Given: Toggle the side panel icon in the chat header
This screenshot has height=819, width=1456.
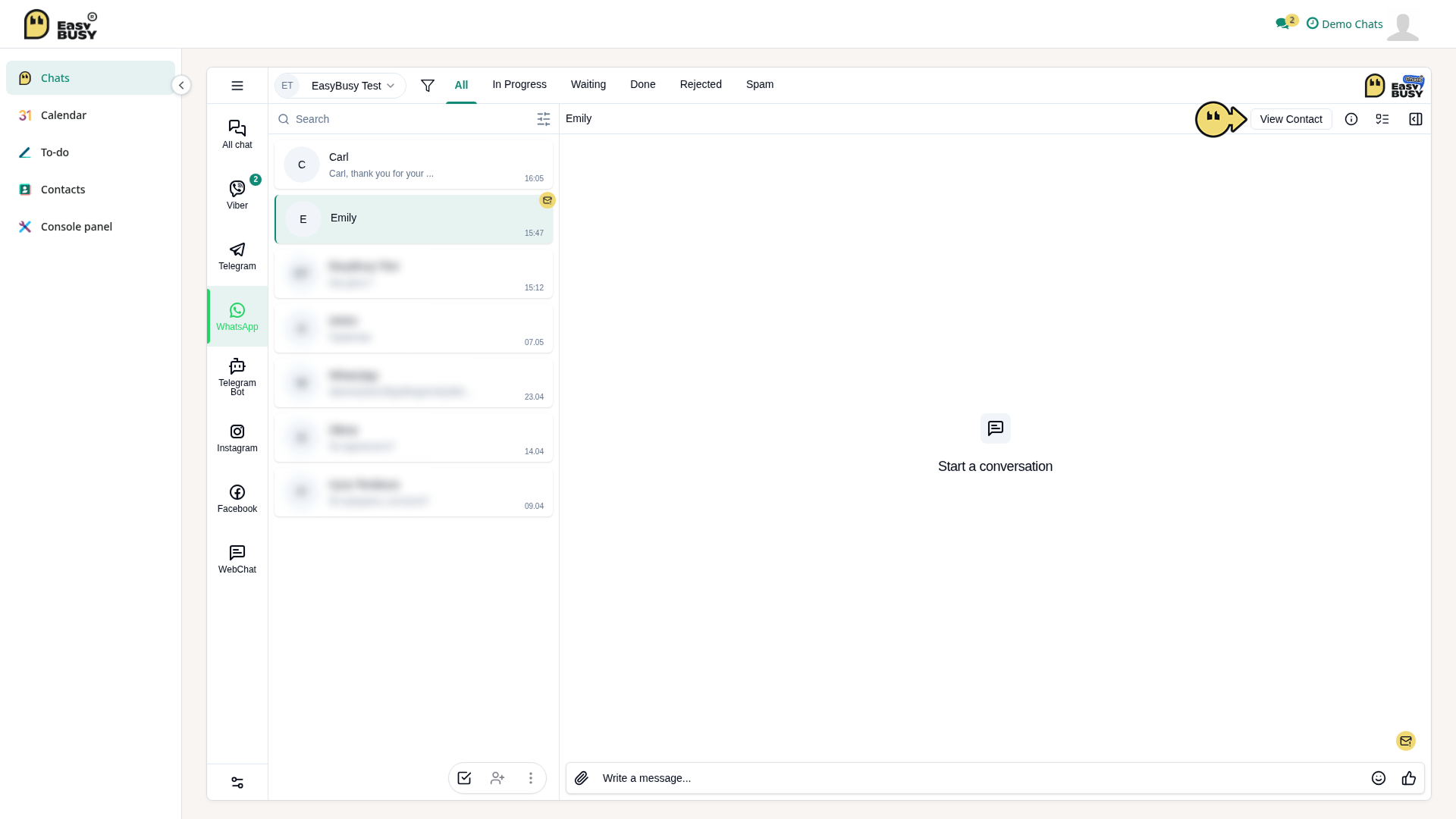Looking at the screenshot, I should point(1416,119).
